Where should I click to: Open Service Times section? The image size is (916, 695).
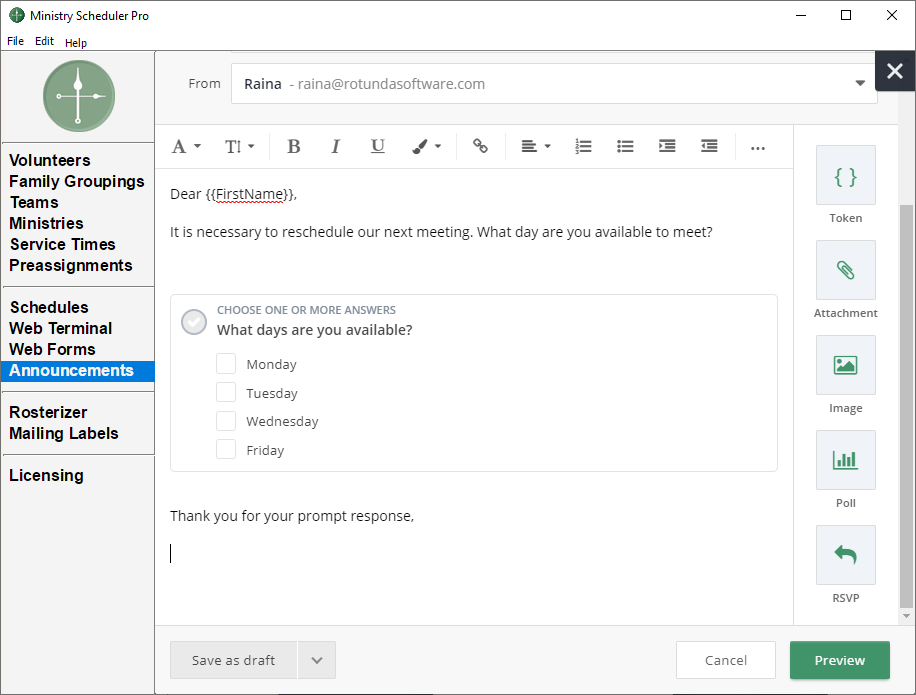(63, 244)
